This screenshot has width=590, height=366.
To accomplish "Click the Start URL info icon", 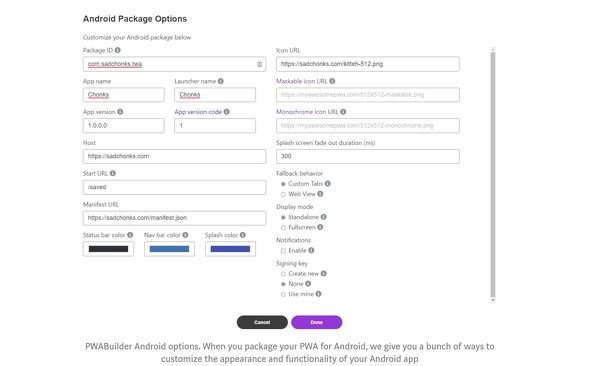I will tap(113, 173).
